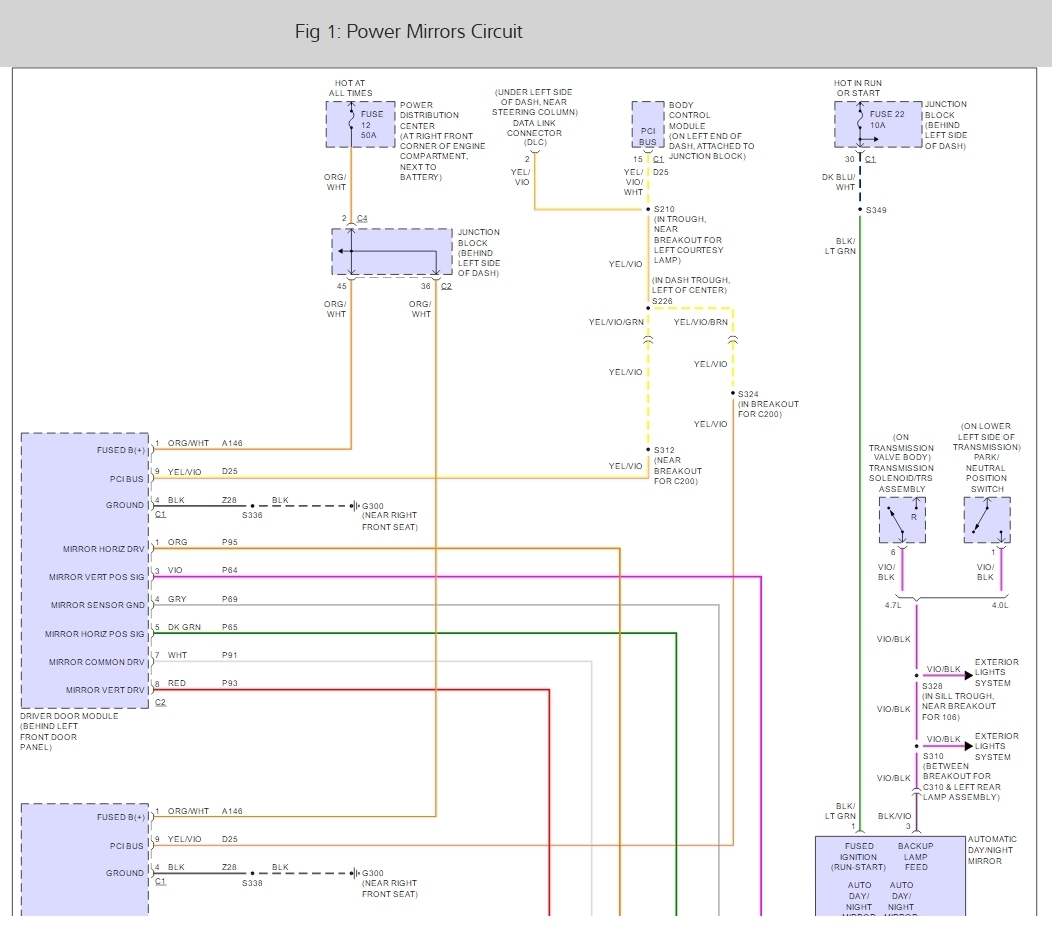The width and height of the screenshot is (1052, 932).
Task: Click the 'DRIVER DOOR MODULE' caption
Action: tap(69, 716)
